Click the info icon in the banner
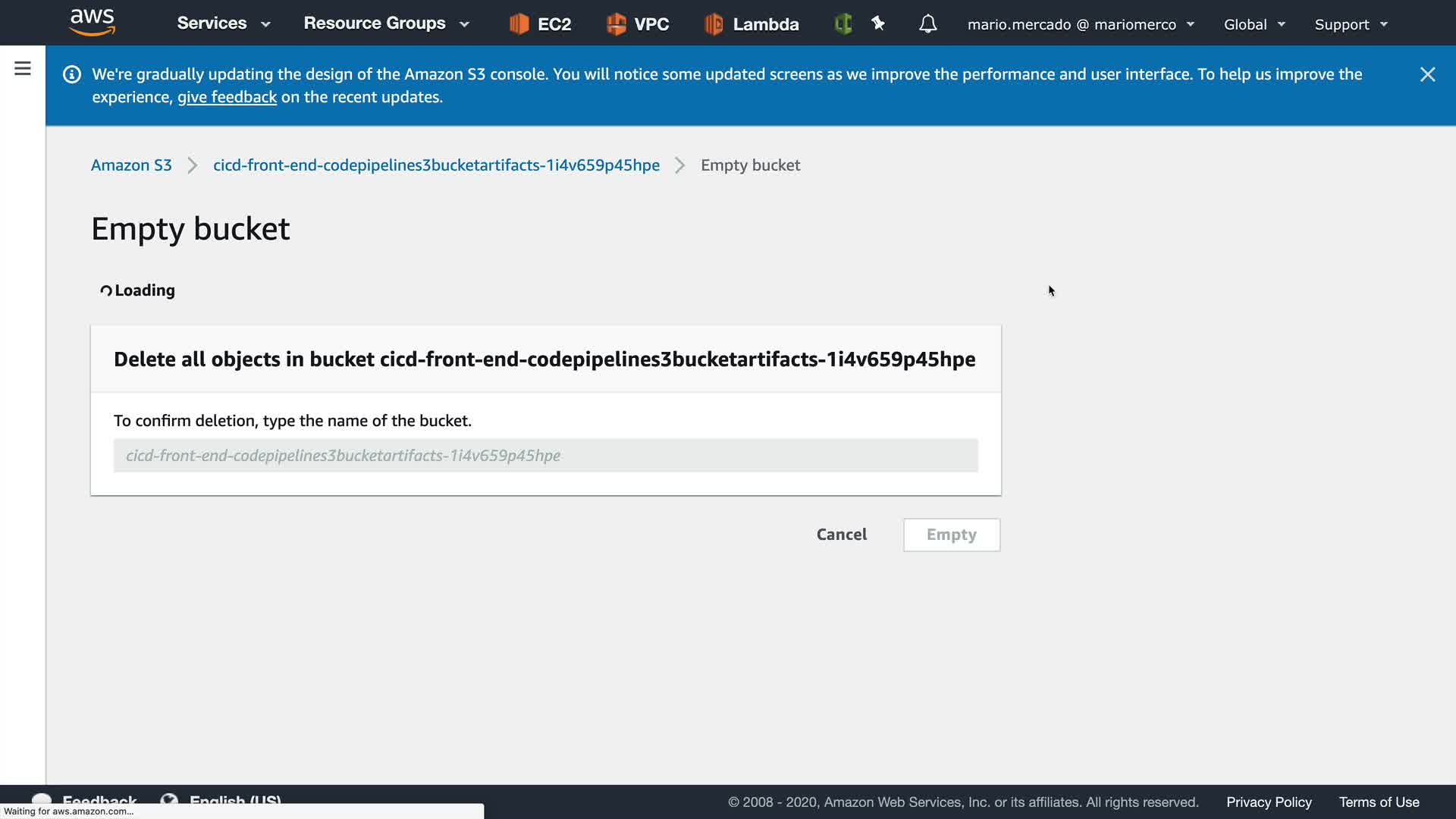This screenshot has height=819, width=1456. coord(72,74)
